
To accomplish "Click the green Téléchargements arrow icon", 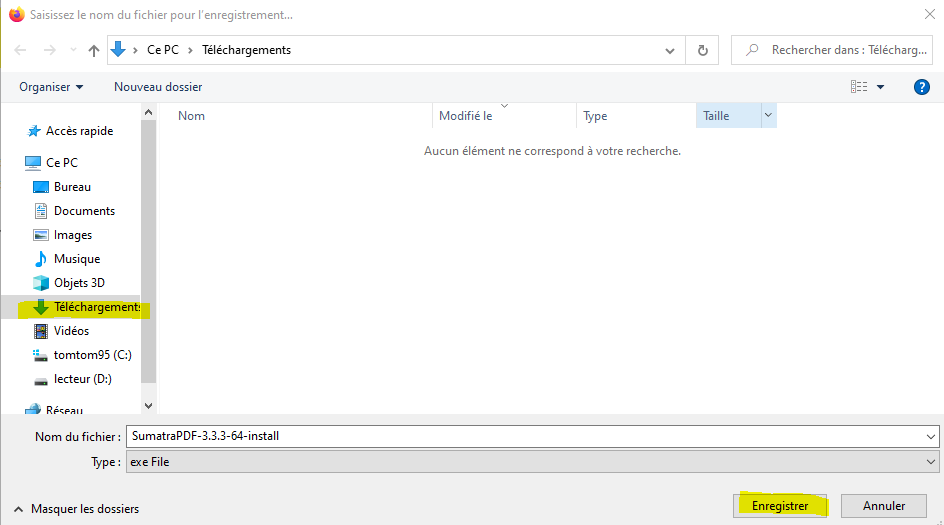I will [x=40, y=307].
